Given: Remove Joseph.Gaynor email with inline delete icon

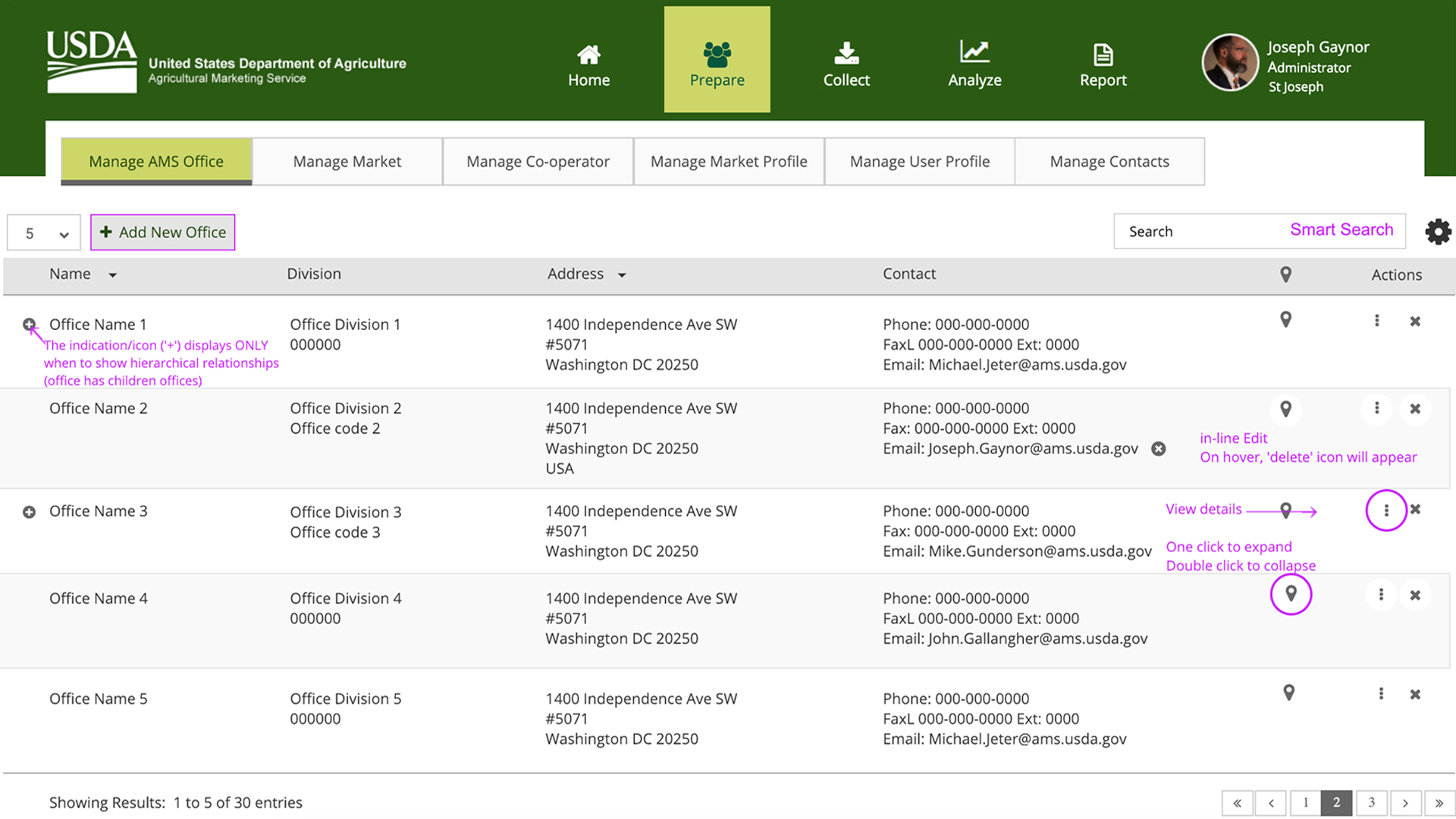Looking at the screenshot, I should coord(1158,449).
